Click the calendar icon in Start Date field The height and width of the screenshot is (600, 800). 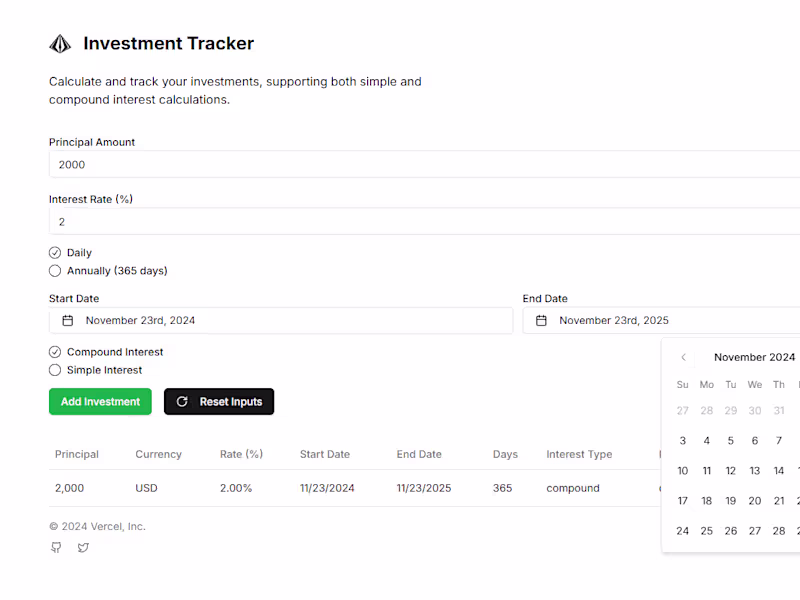[67, 319]
